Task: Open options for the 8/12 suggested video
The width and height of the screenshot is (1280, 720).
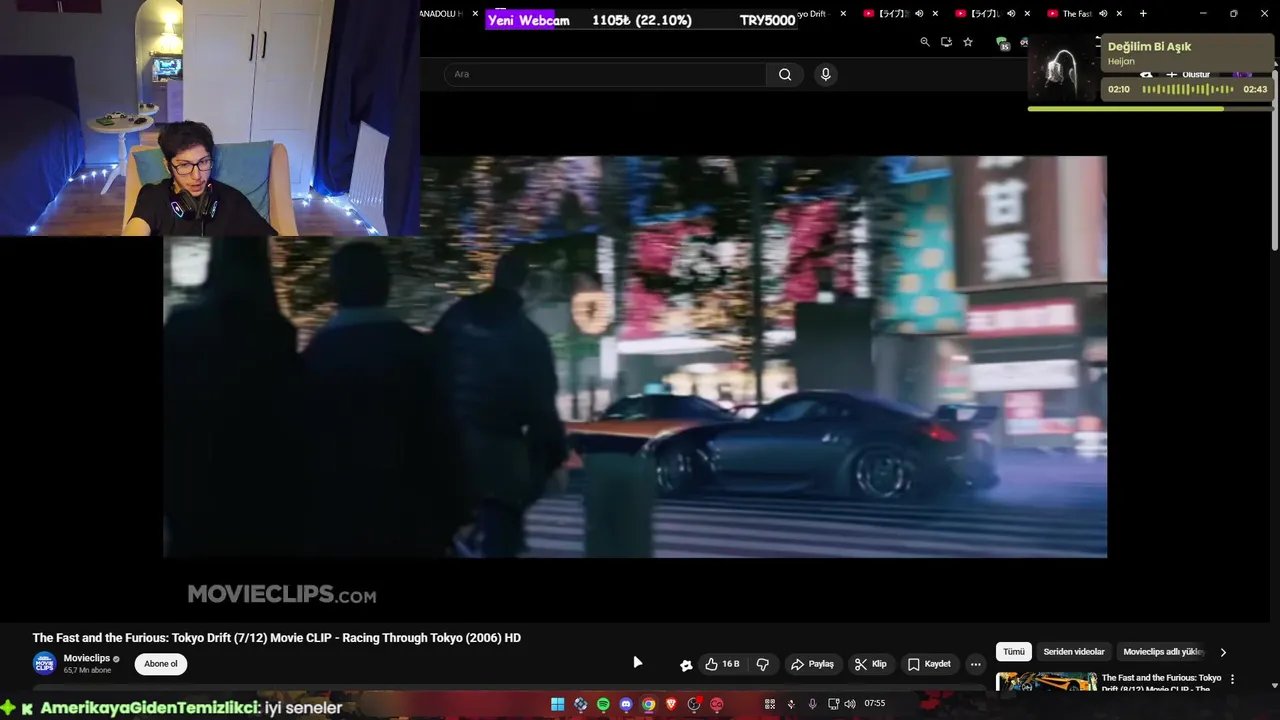Action: click(1232, 679)
